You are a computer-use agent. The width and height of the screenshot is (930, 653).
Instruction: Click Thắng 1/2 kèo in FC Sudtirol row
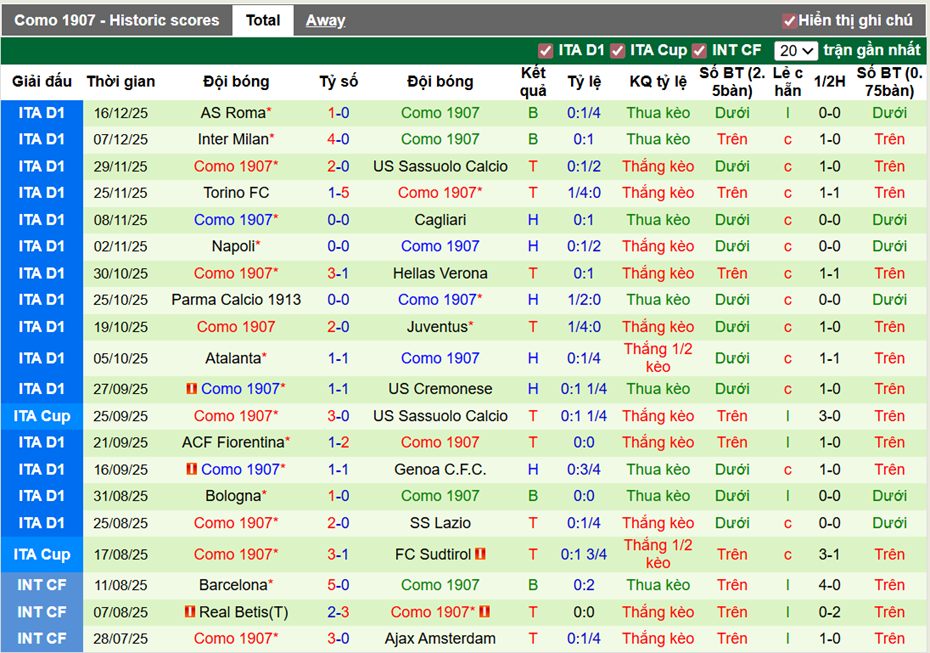[x=658, y=554]
